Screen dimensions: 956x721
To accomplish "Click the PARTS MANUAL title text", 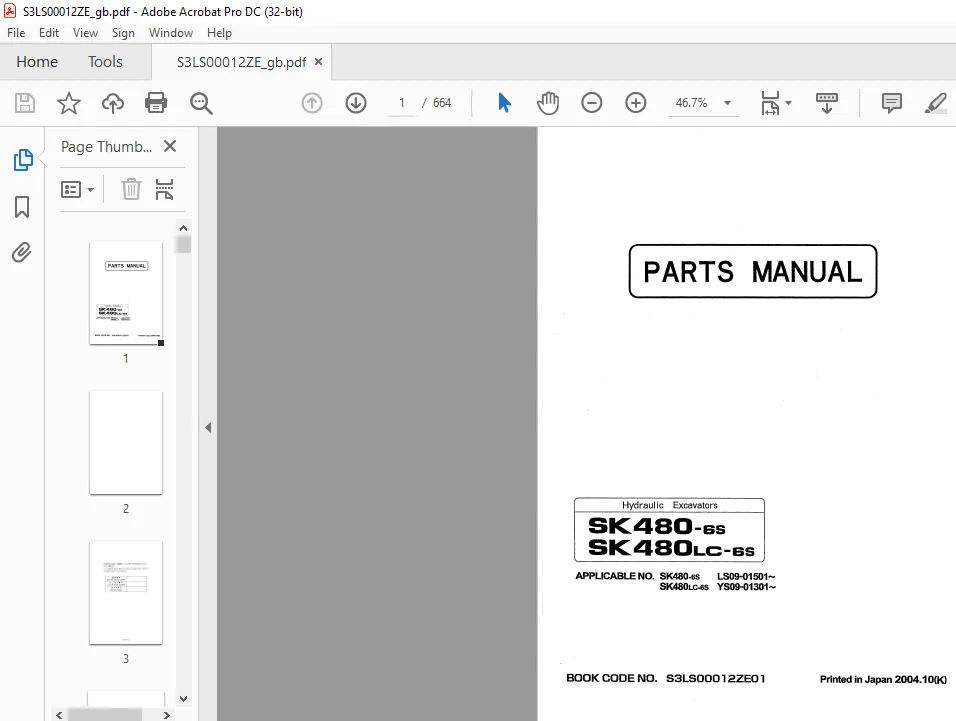I will click(753, 272).
